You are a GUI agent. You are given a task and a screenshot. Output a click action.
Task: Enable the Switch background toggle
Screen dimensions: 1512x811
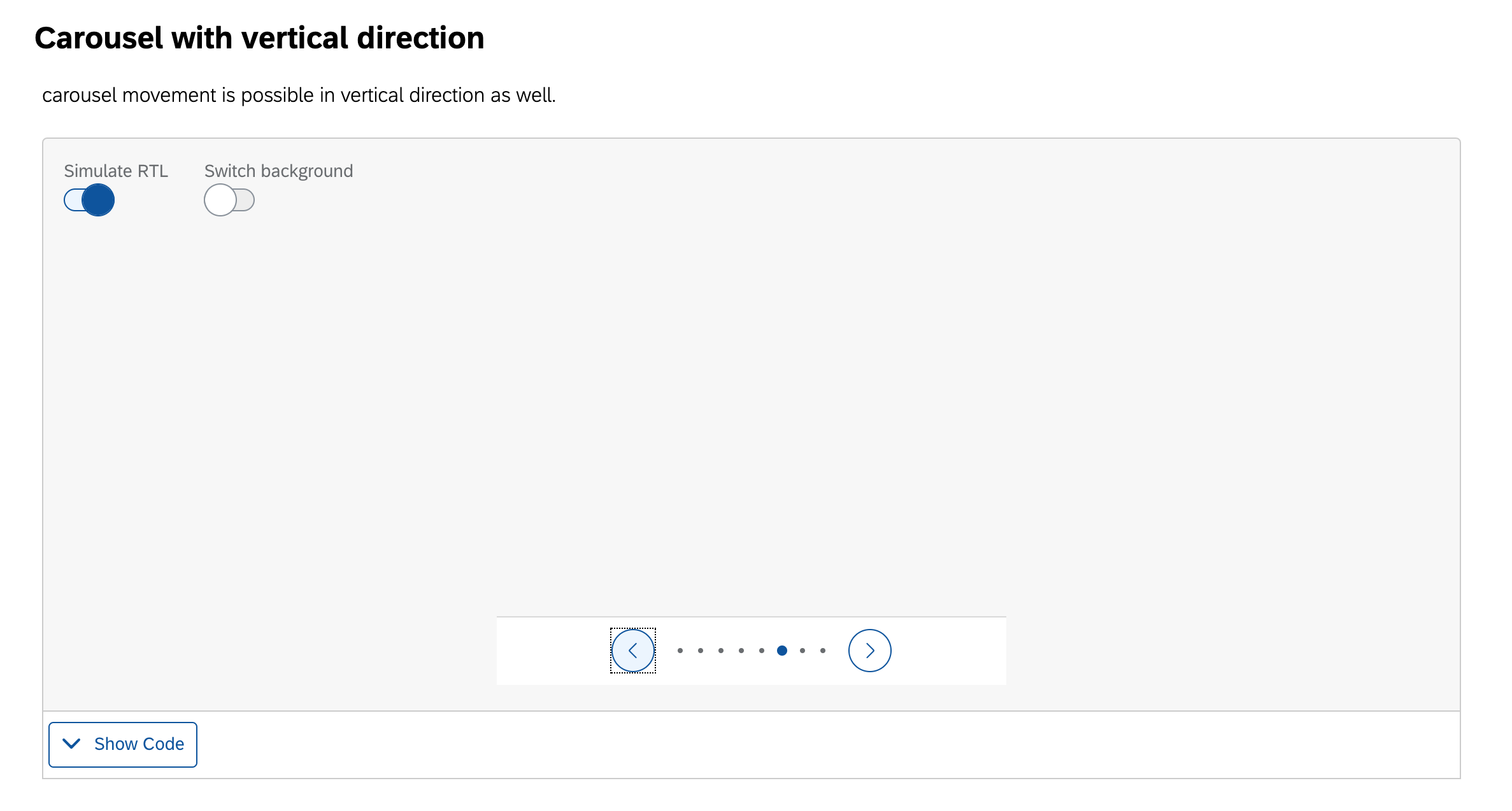point(229,200)
